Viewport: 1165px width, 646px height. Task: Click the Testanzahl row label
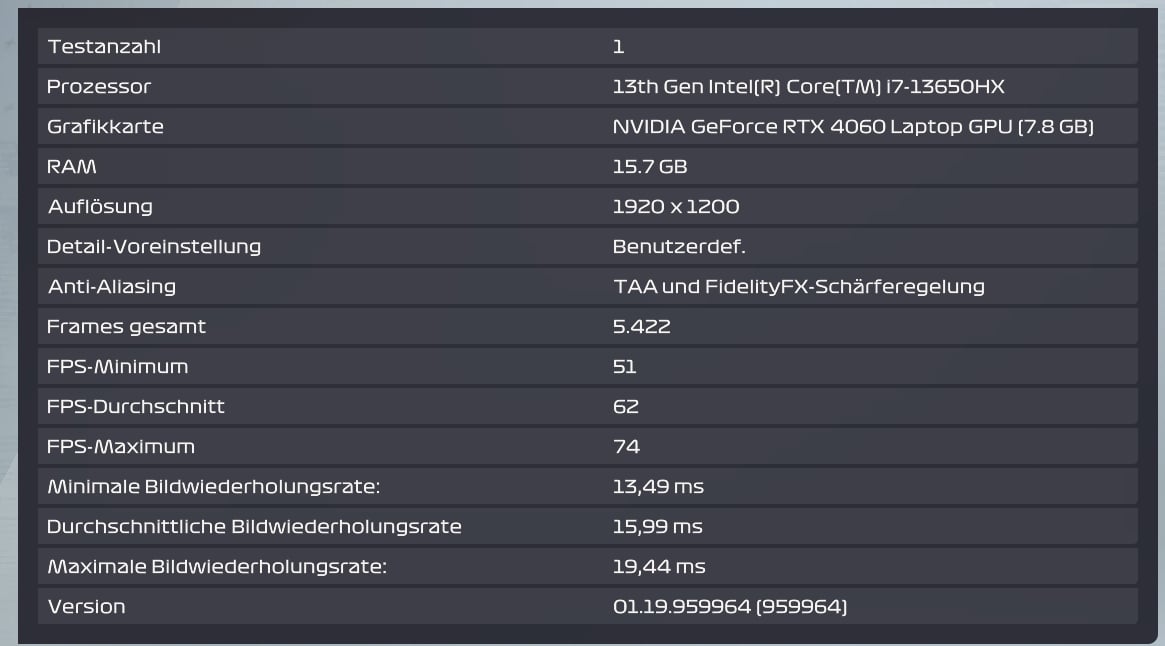click(x=104, y=47)
